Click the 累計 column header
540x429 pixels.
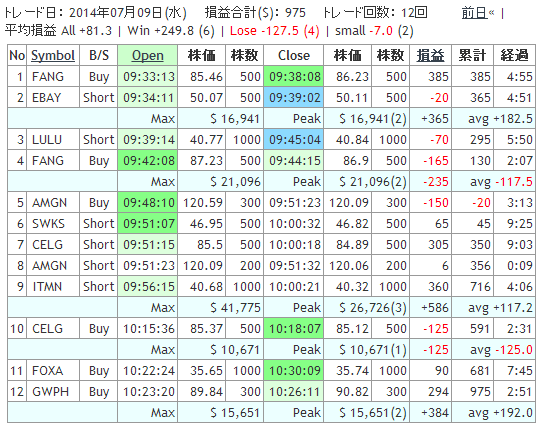(x=472, y=55)
